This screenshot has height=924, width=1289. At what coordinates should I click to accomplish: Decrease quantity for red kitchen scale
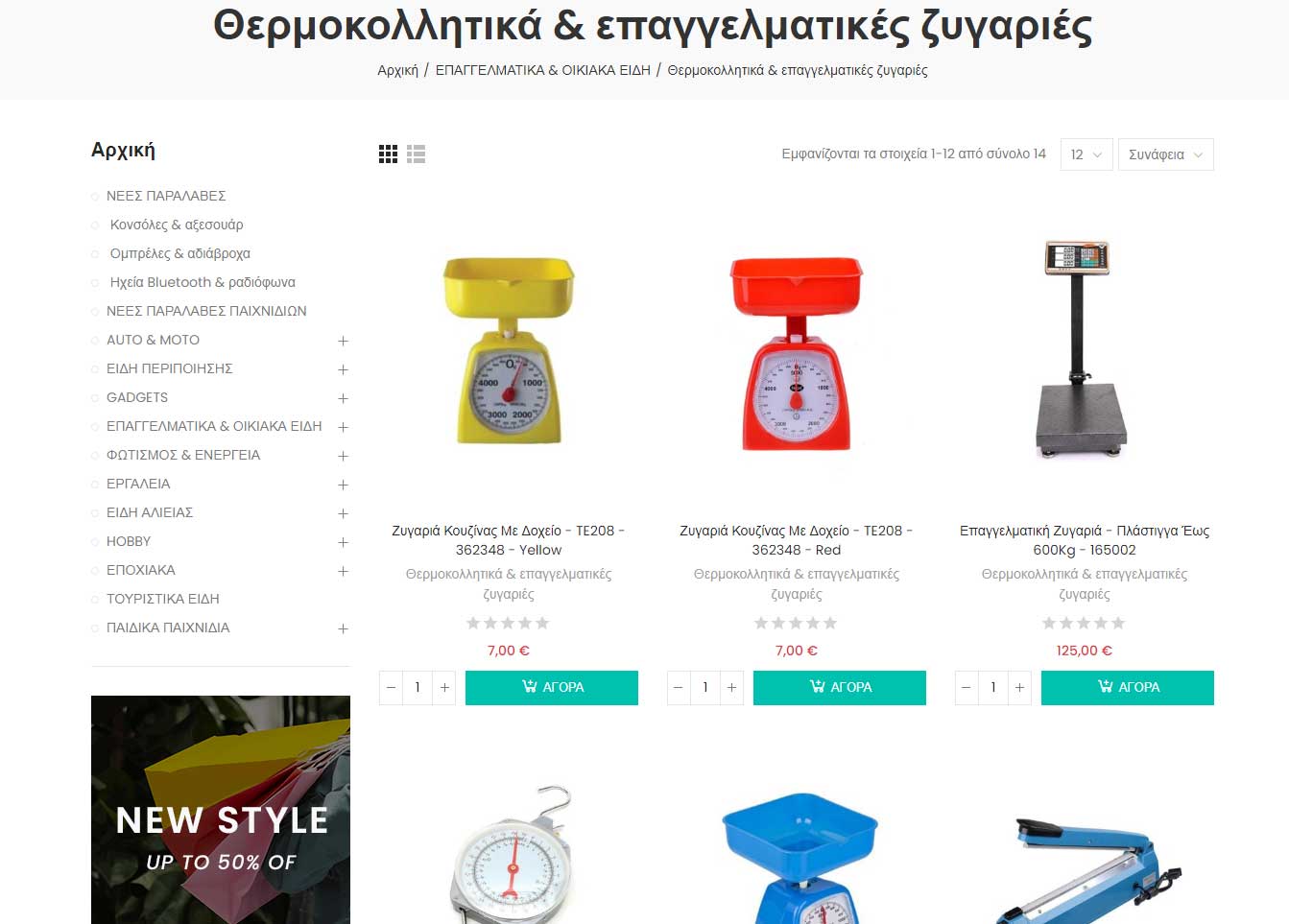[679, 688]
